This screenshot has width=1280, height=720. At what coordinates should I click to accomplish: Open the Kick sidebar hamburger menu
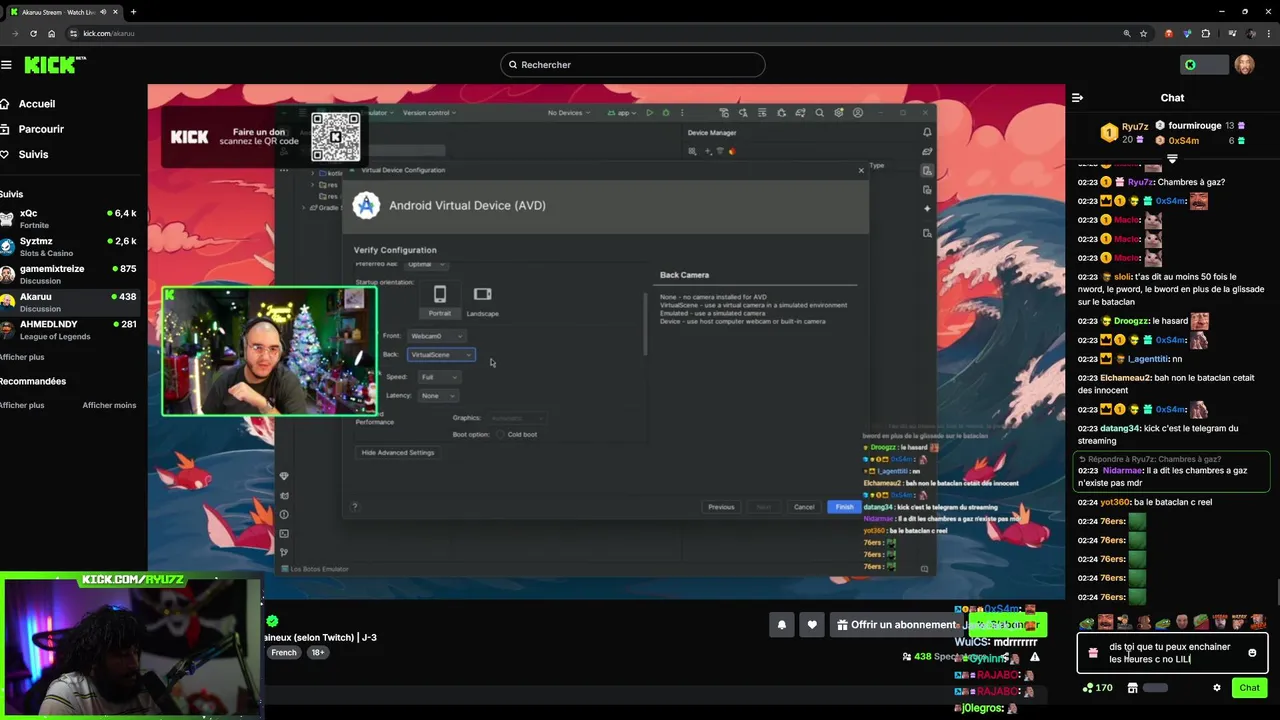6,65
